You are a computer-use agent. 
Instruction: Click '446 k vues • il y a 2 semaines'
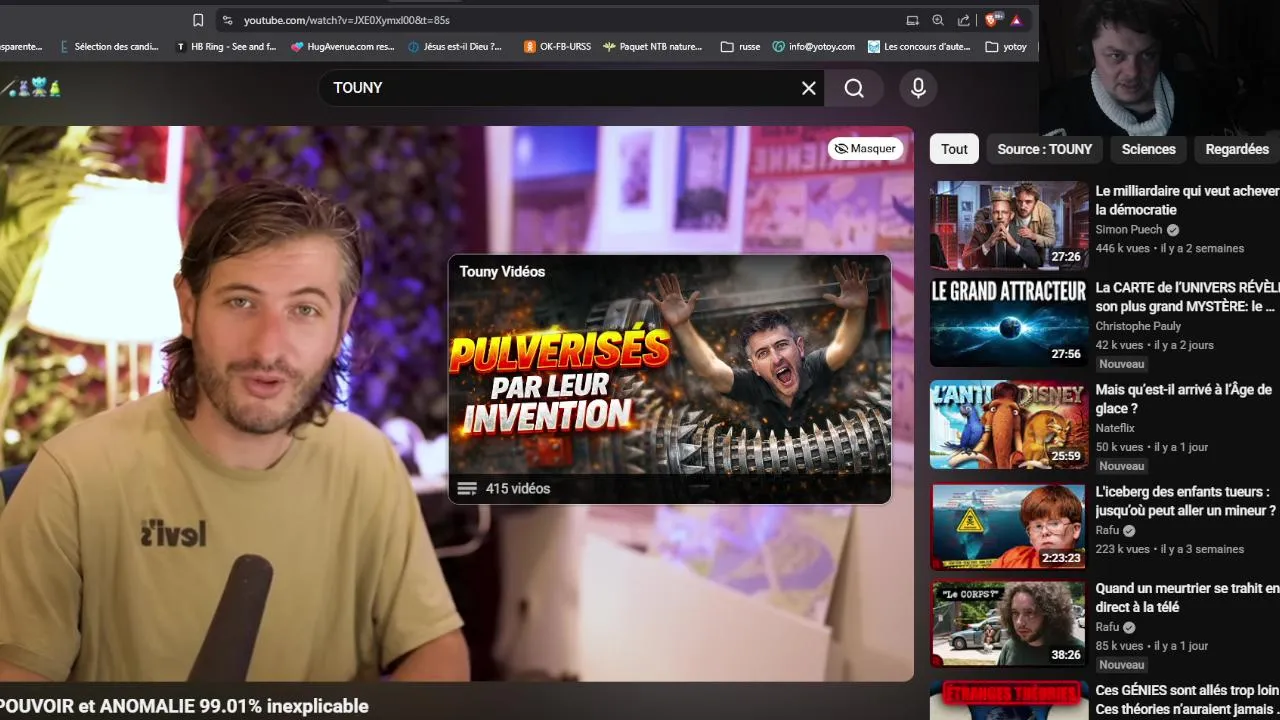point(1169,248)
